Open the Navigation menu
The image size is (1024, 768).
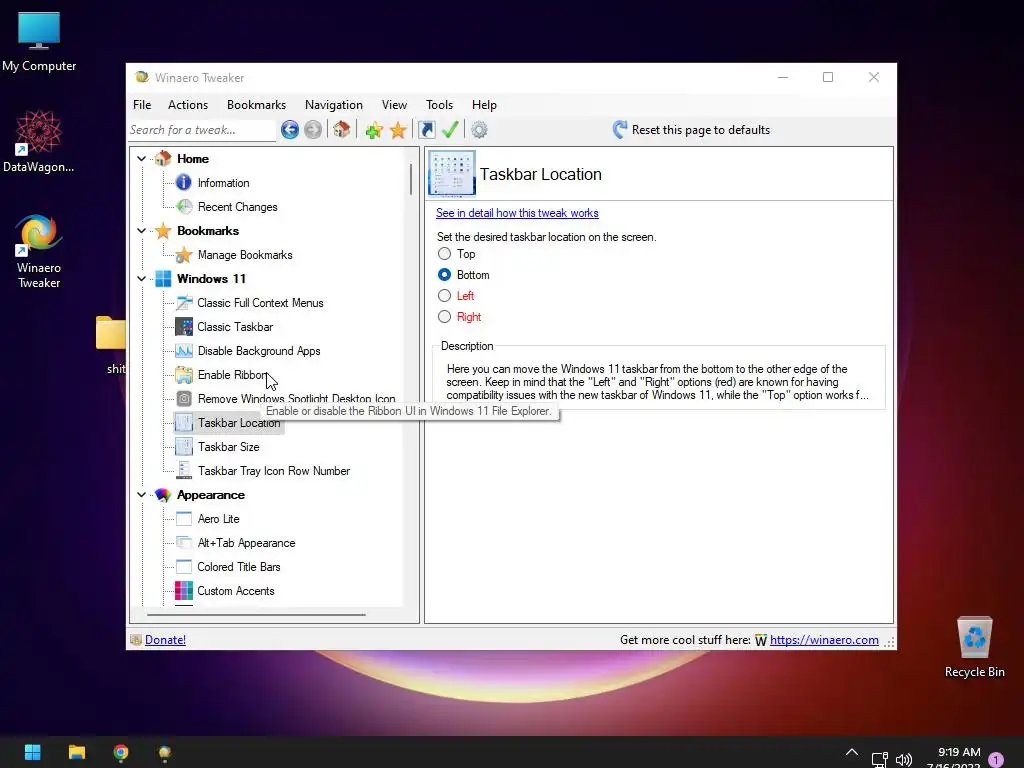click(x=334, y=104)
